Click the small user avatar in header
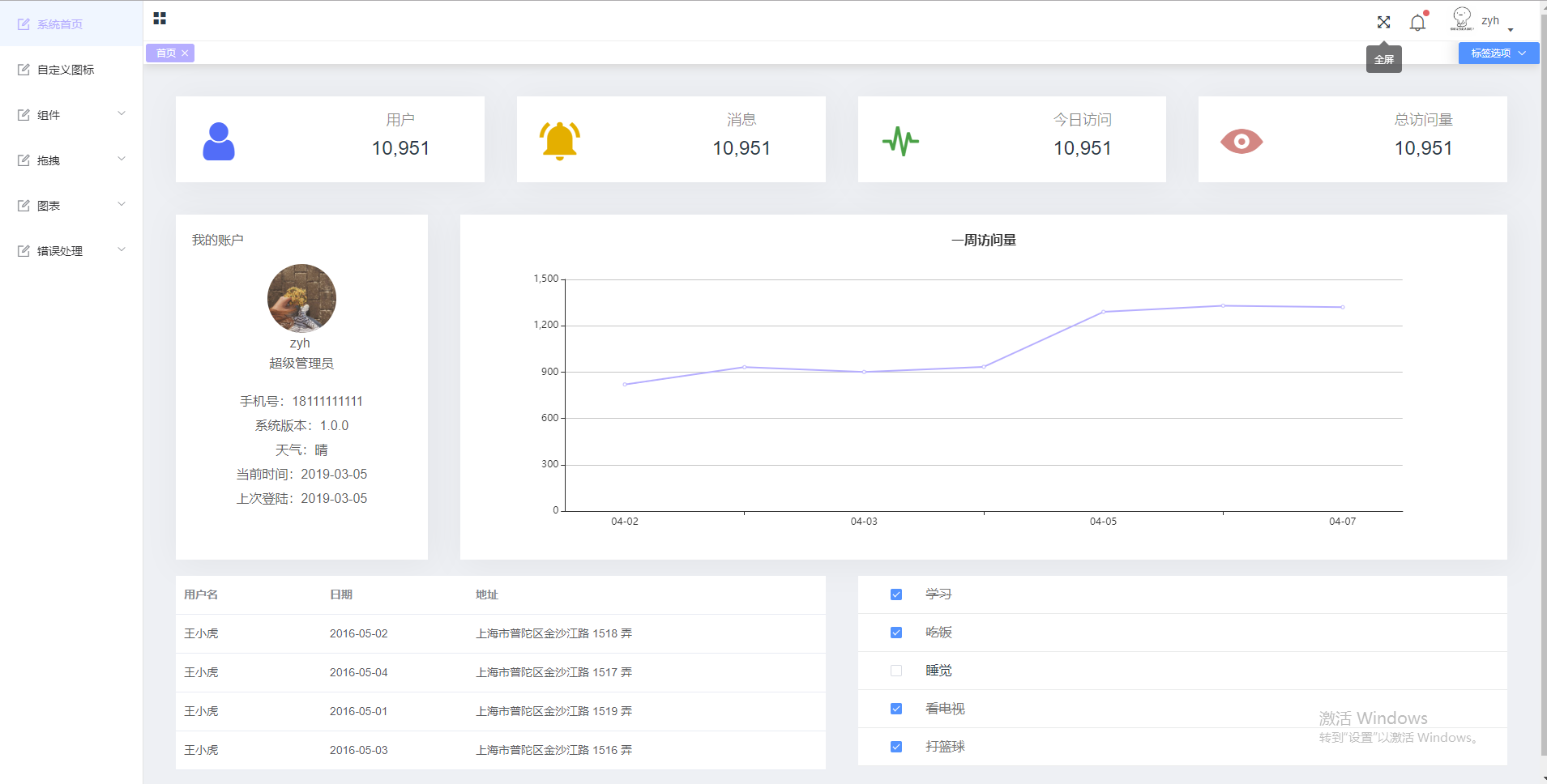1547x784 pixels. pyautogui.click(x=1461, y=19)
